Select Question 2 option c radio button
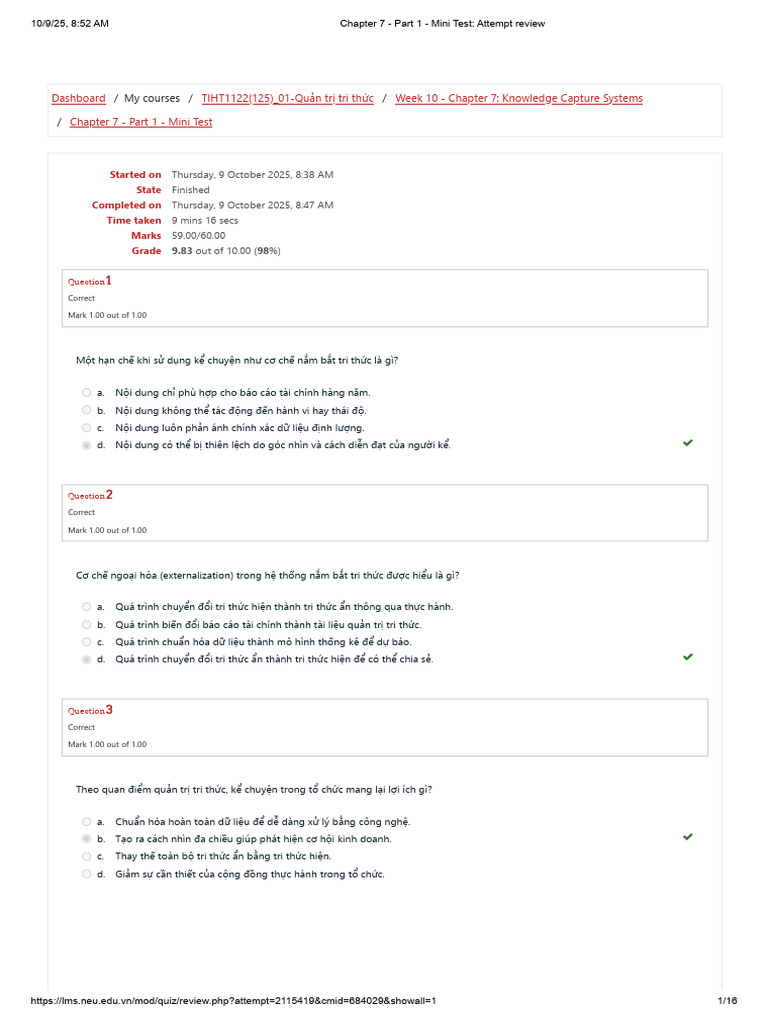This screenshot has height=1024, width=768. coord(86,642)
